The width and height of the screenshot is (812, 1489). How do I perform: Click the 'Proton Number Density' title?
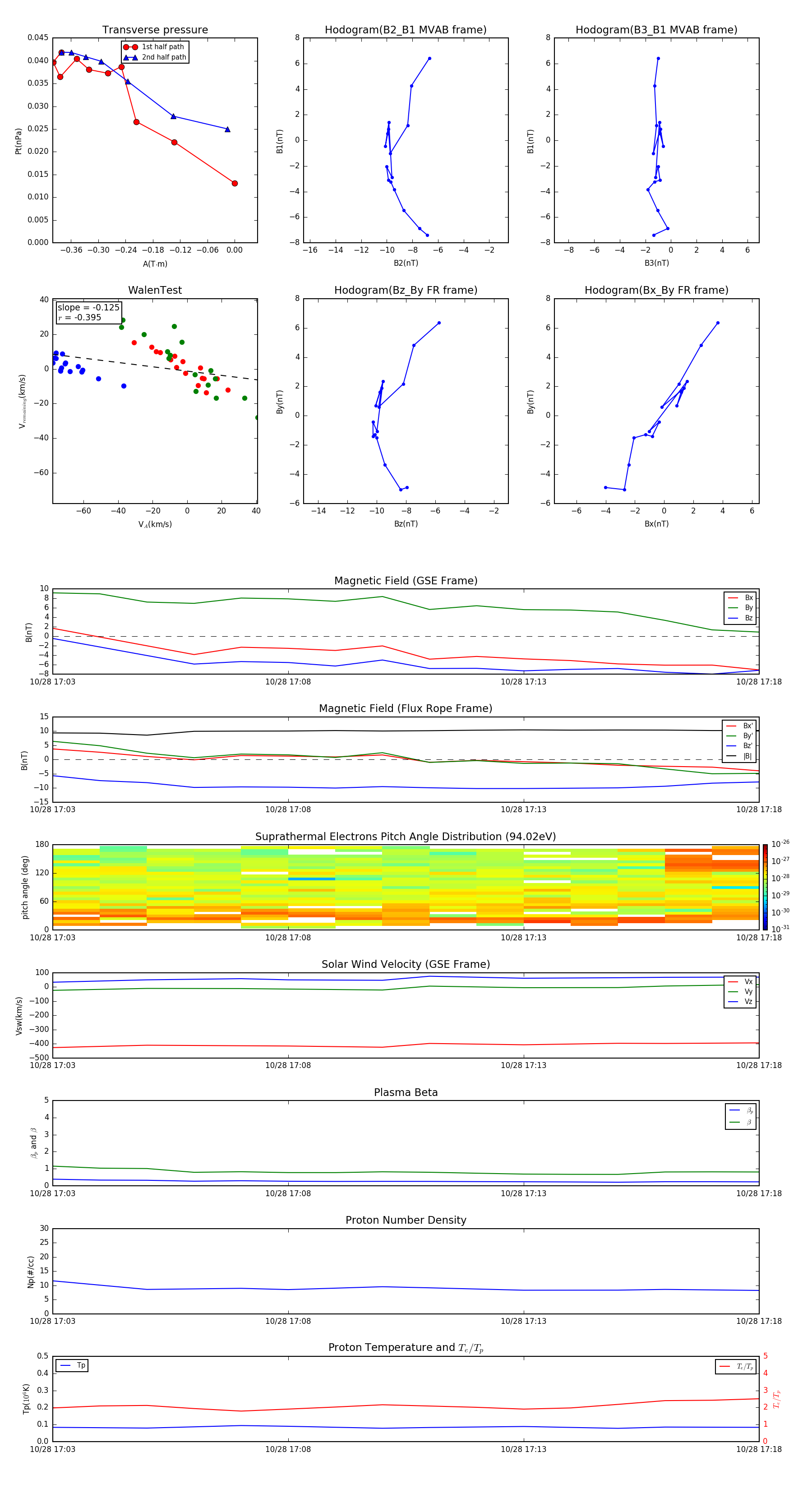(x=406, y=1220)
